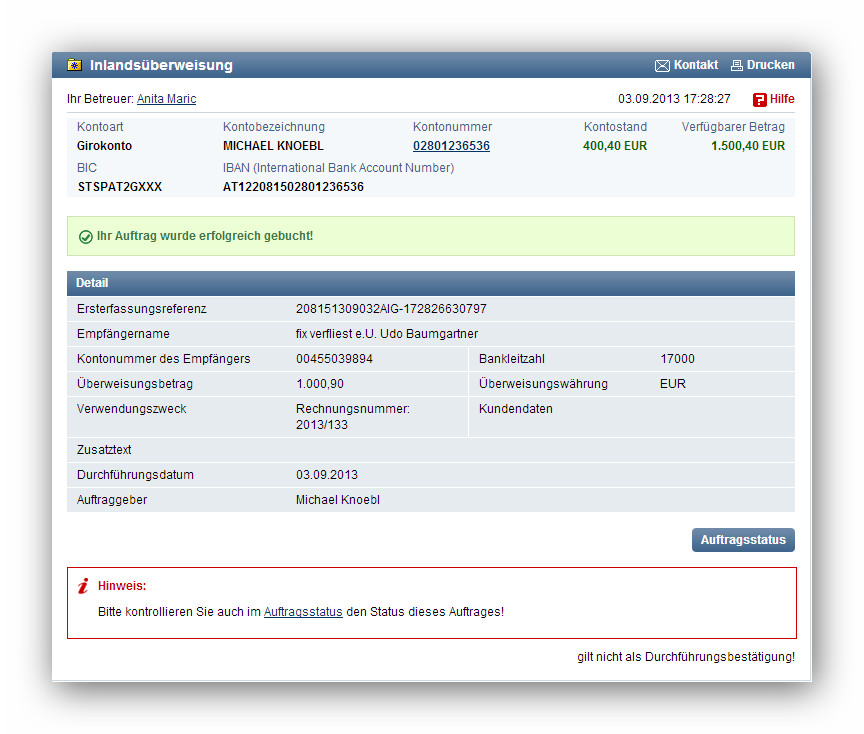The height and width of the screenshot is (734, 864).
Task: Select the Überweisungswährung label
Action: pyautogui.click(x=543, y=384)
